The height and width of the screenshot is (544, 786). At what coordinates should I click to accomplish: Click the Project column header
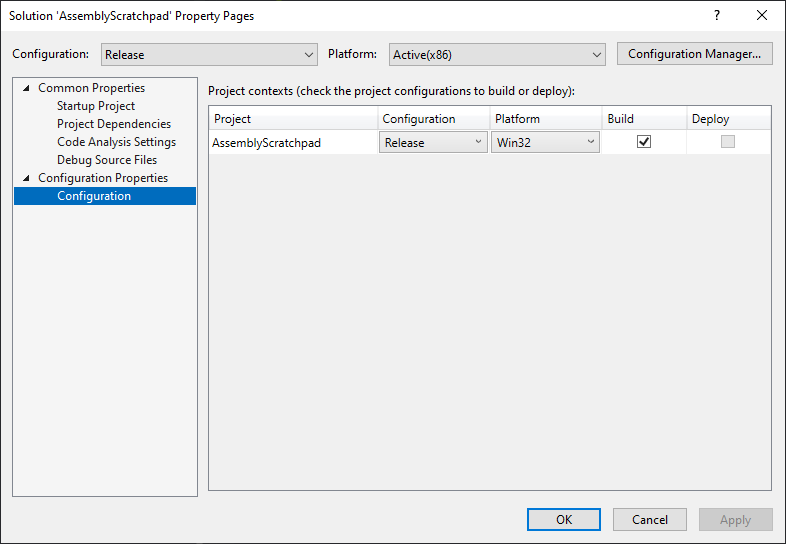pyautogui.click(x=293, y=119)
